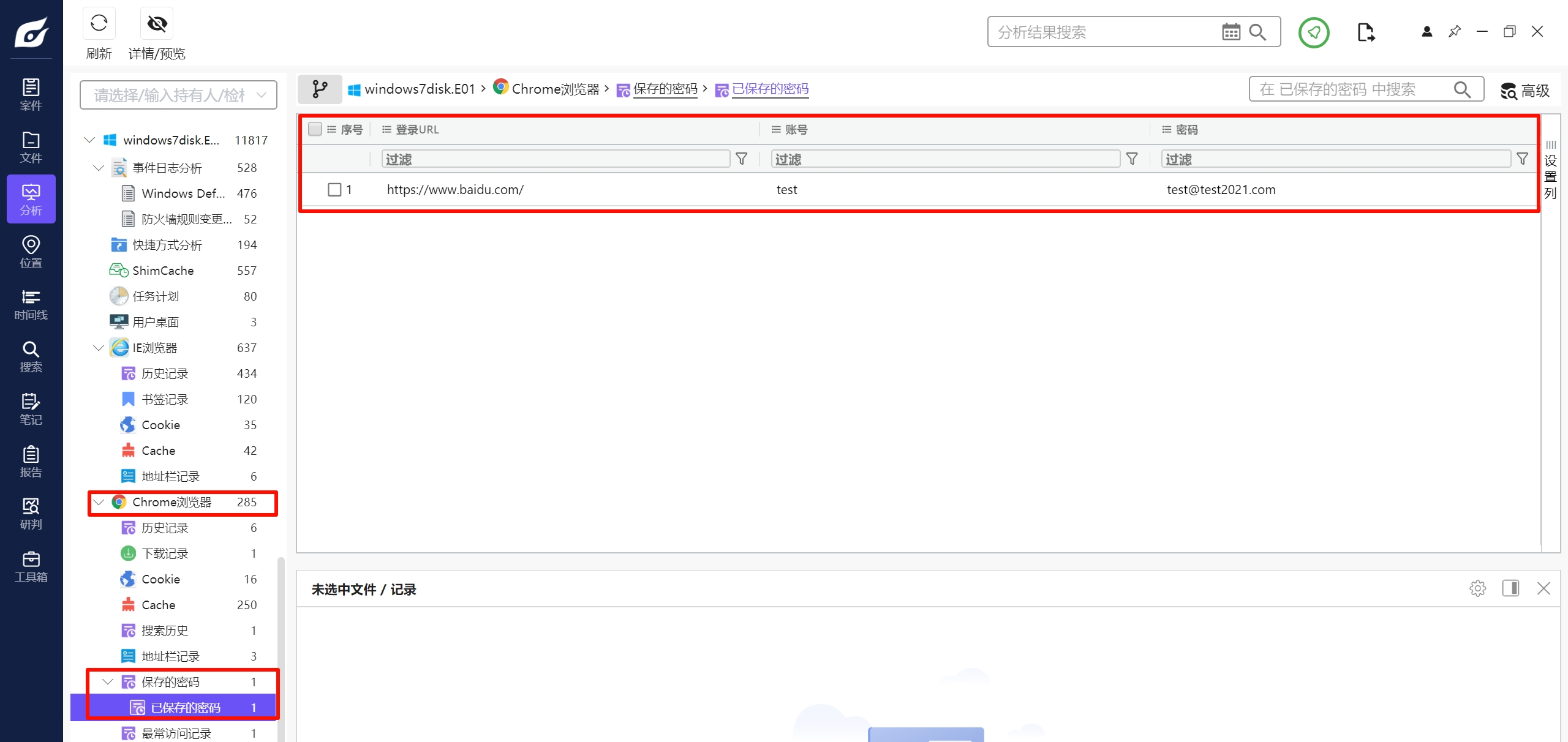Check the checkbox for row 1
The image size is (1568, 742).
click(x=334, y=190)
